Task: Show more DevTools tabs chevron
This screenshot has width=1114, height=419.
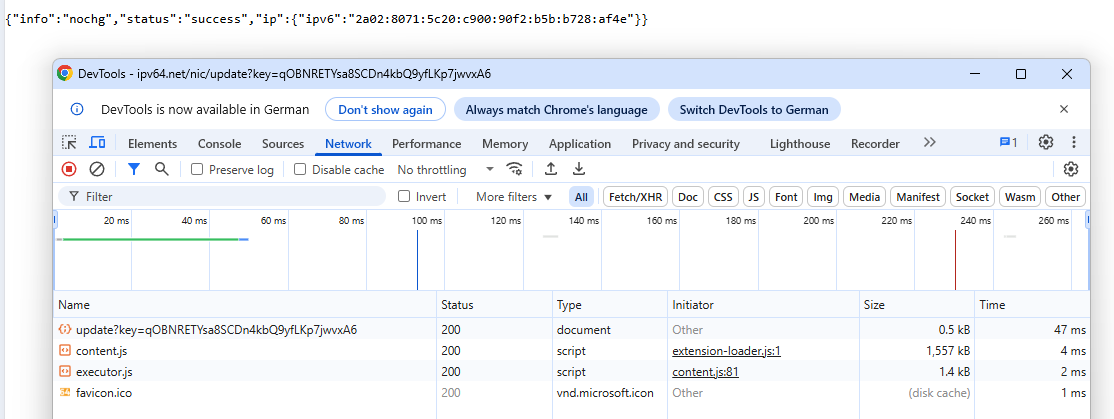Action: tap(929, 143)
